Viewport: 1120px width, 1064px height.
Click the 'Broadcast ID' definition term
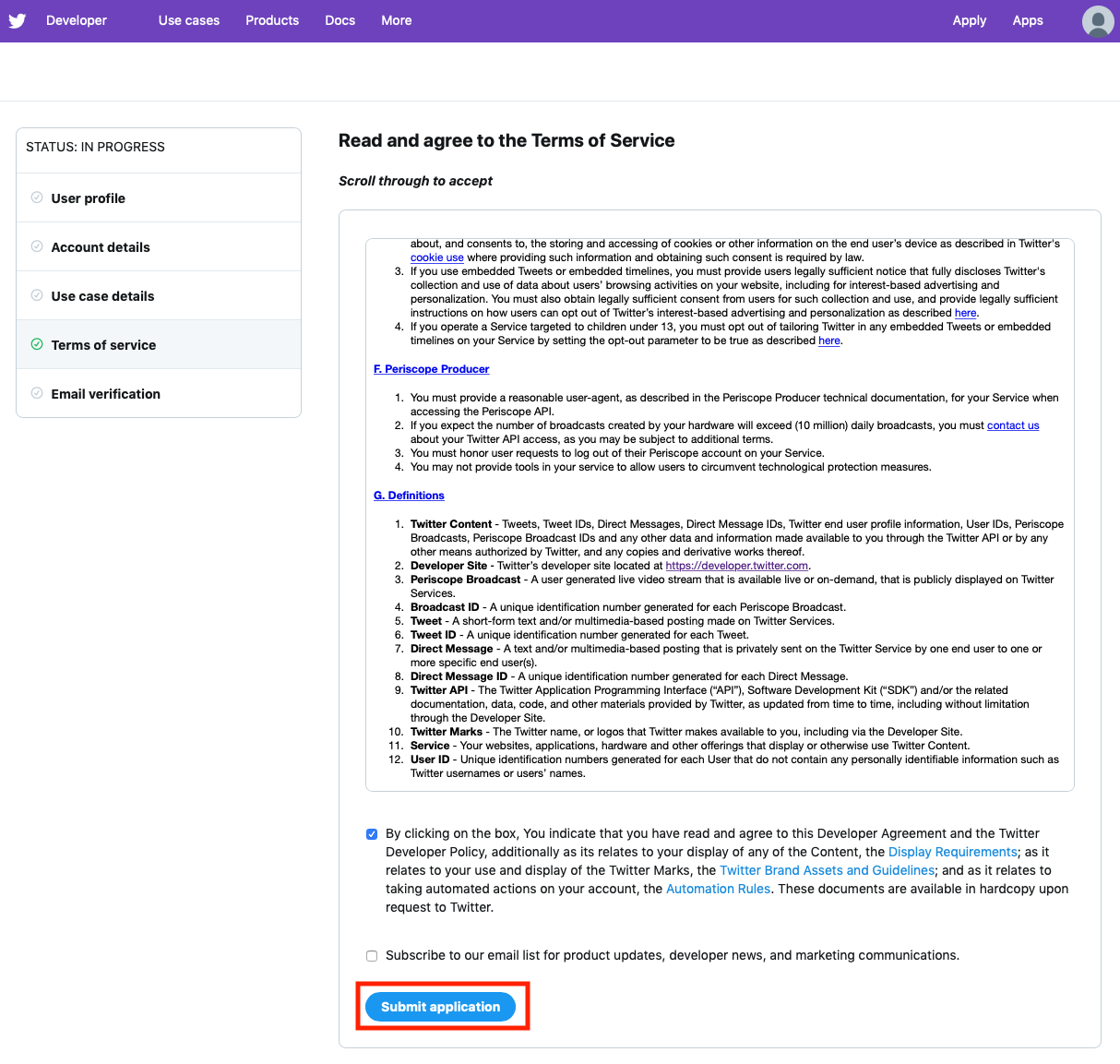click(x=445, y=607)
